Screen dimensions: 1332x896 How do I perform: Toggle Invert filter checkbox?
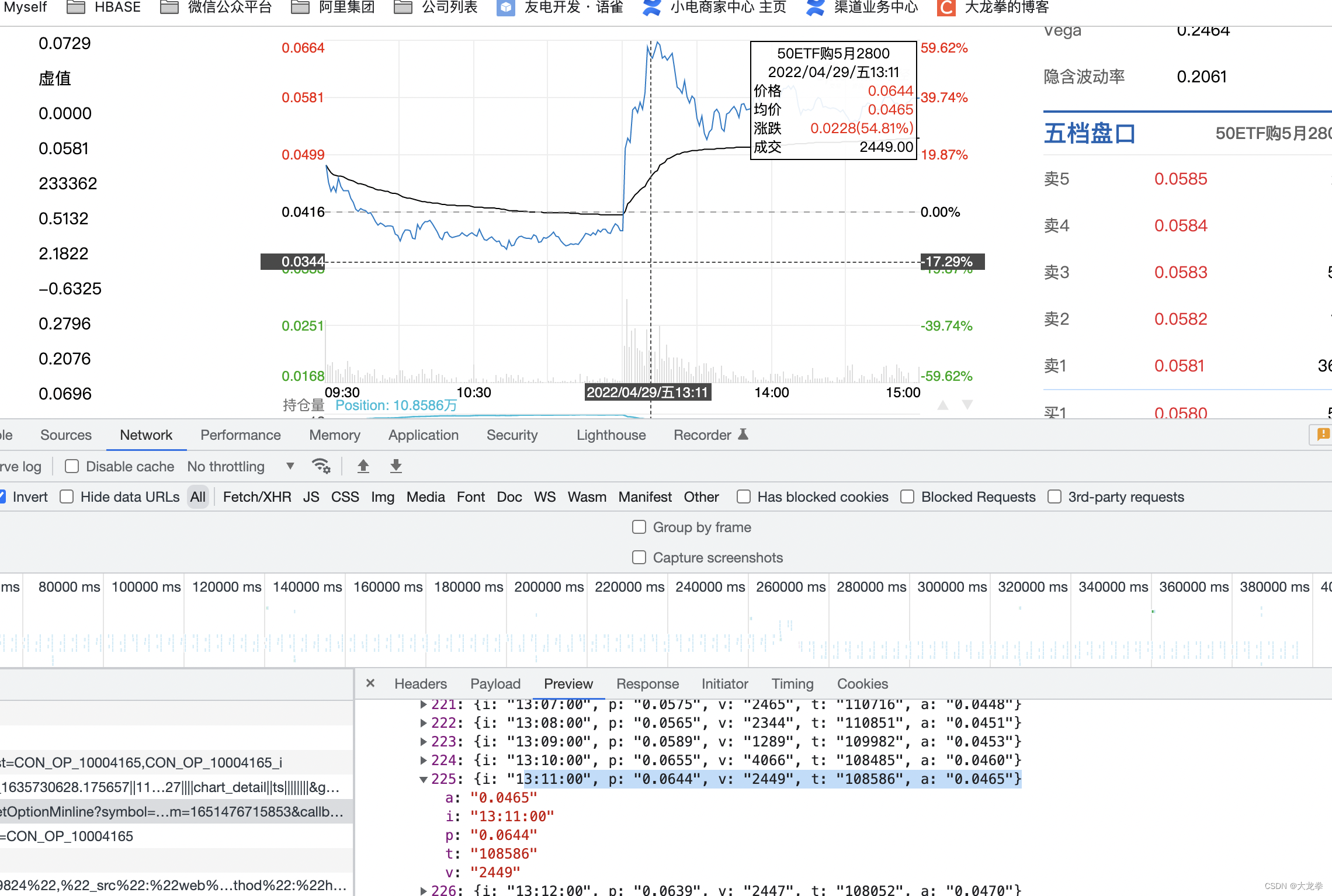click(x=2, y=496)
